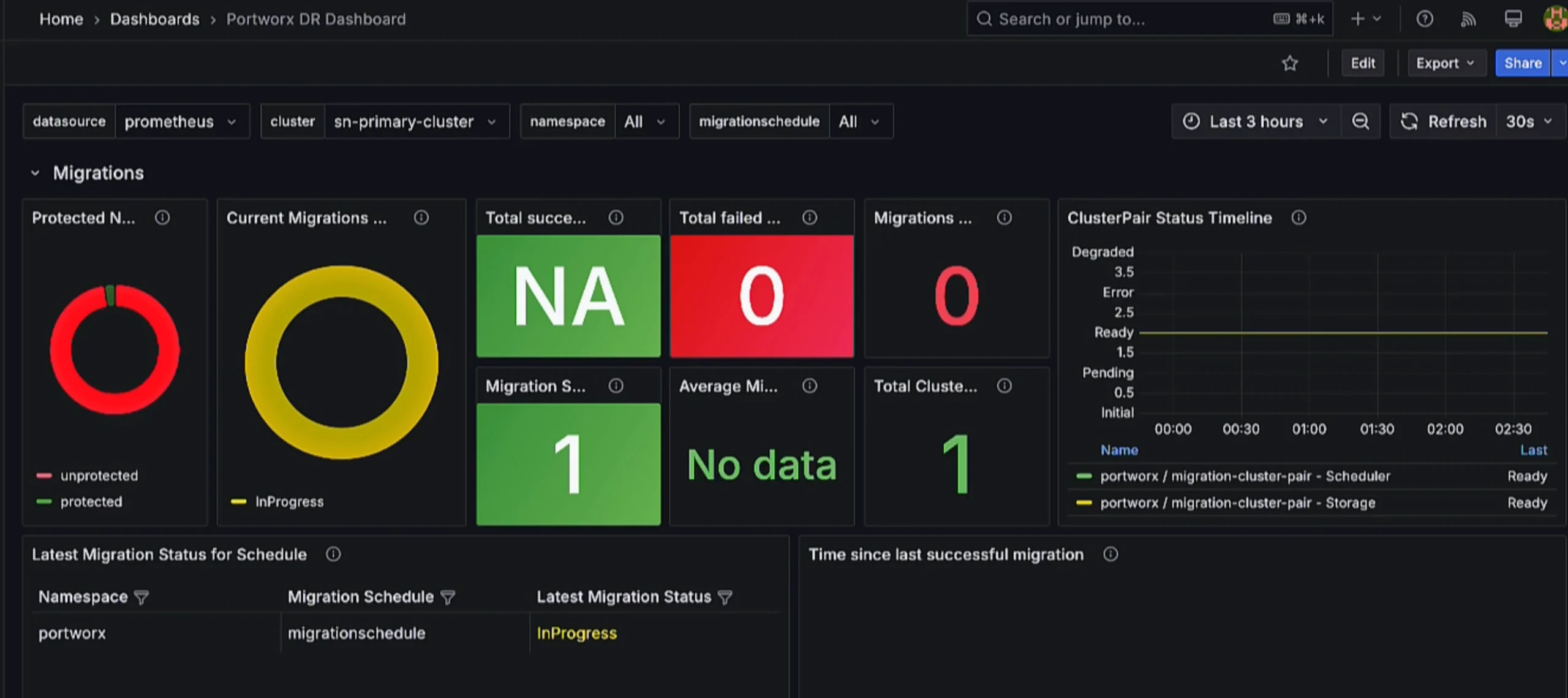The image size is (1568, 698).
Task: Click the search magnifier icon
Action: (984, 19)
